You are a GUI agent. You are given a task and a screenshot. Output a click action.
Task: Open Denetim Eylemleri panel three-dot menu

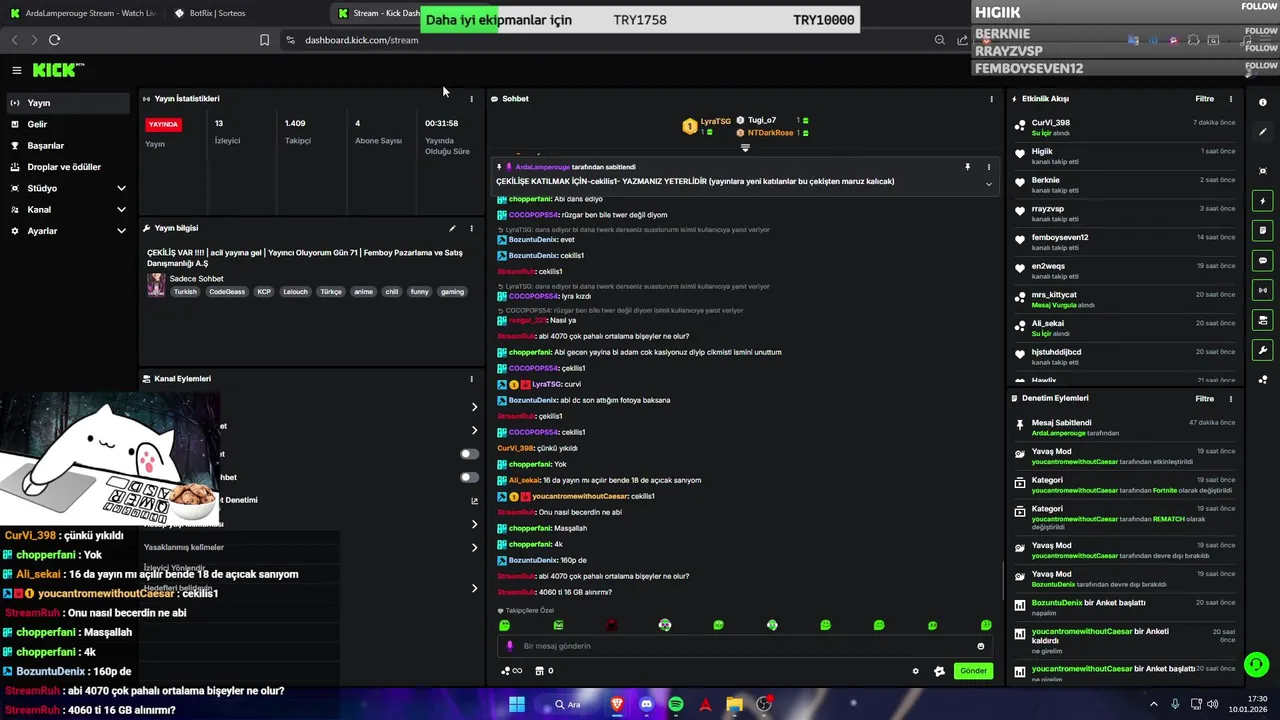click(1230, 398)
